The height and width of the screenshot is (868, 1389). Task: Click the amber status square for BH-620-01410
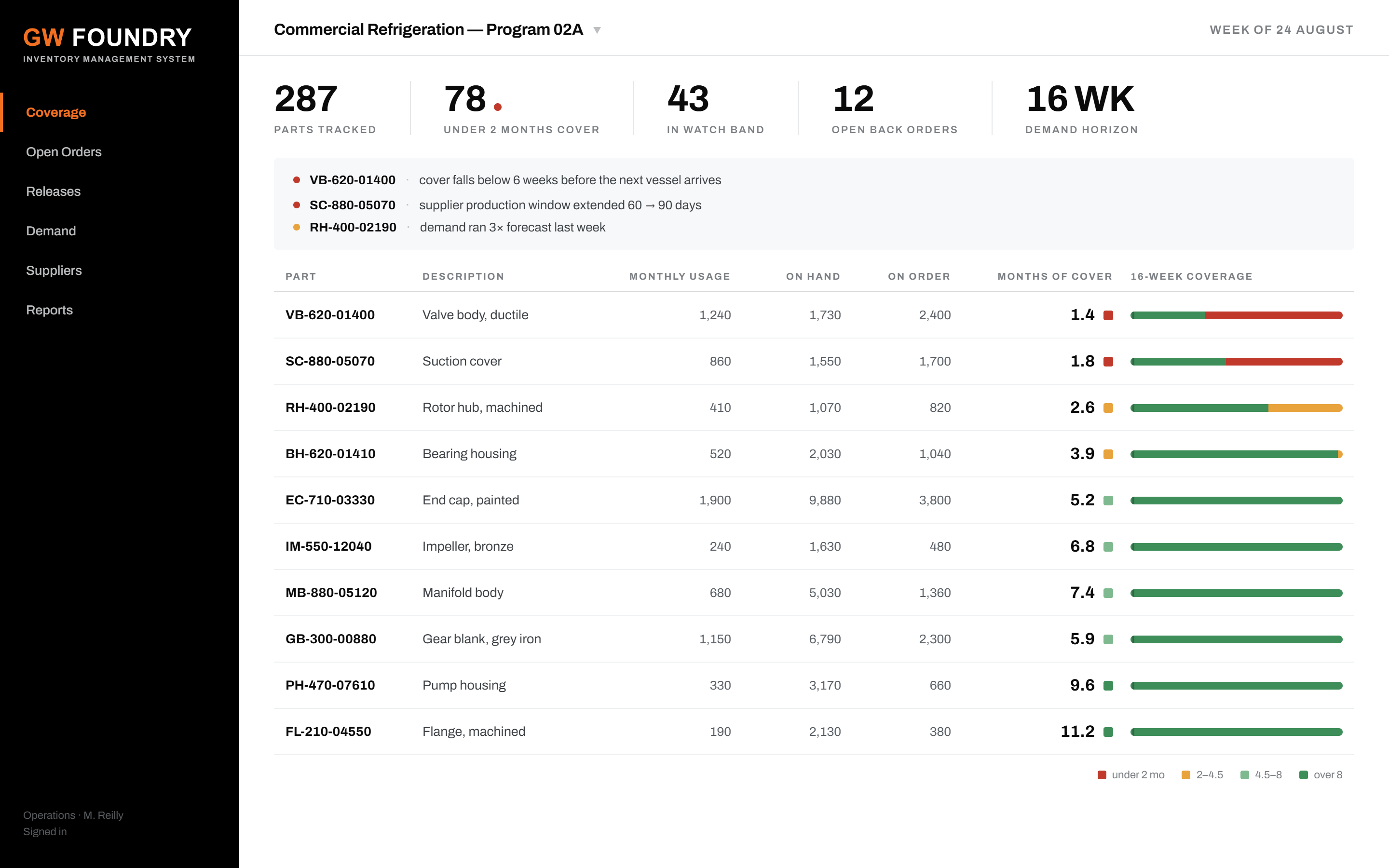point(1108,454)
